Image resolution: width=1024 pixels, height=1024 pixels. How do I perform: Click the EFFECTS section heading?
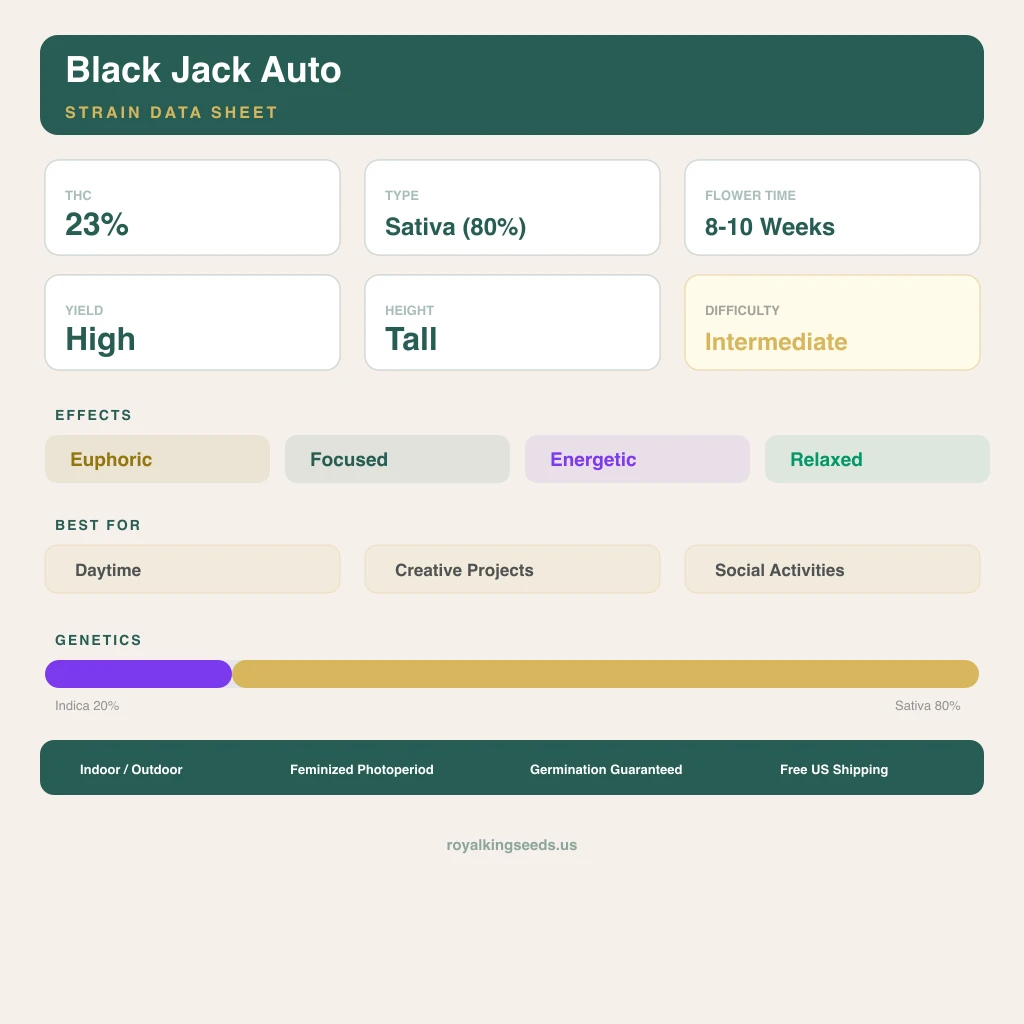(93, 415)
